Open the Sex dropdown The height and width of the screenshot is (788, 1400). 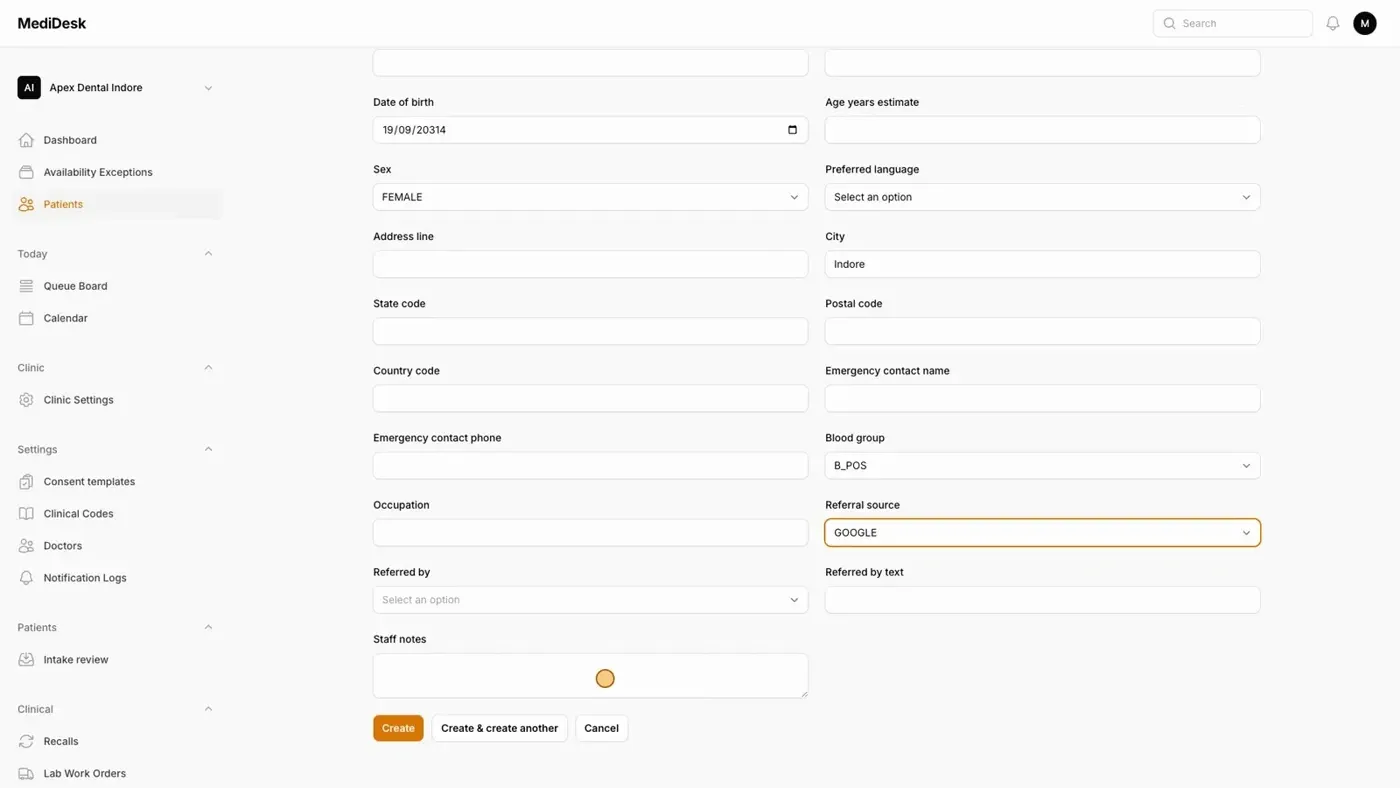coord(590,197)
